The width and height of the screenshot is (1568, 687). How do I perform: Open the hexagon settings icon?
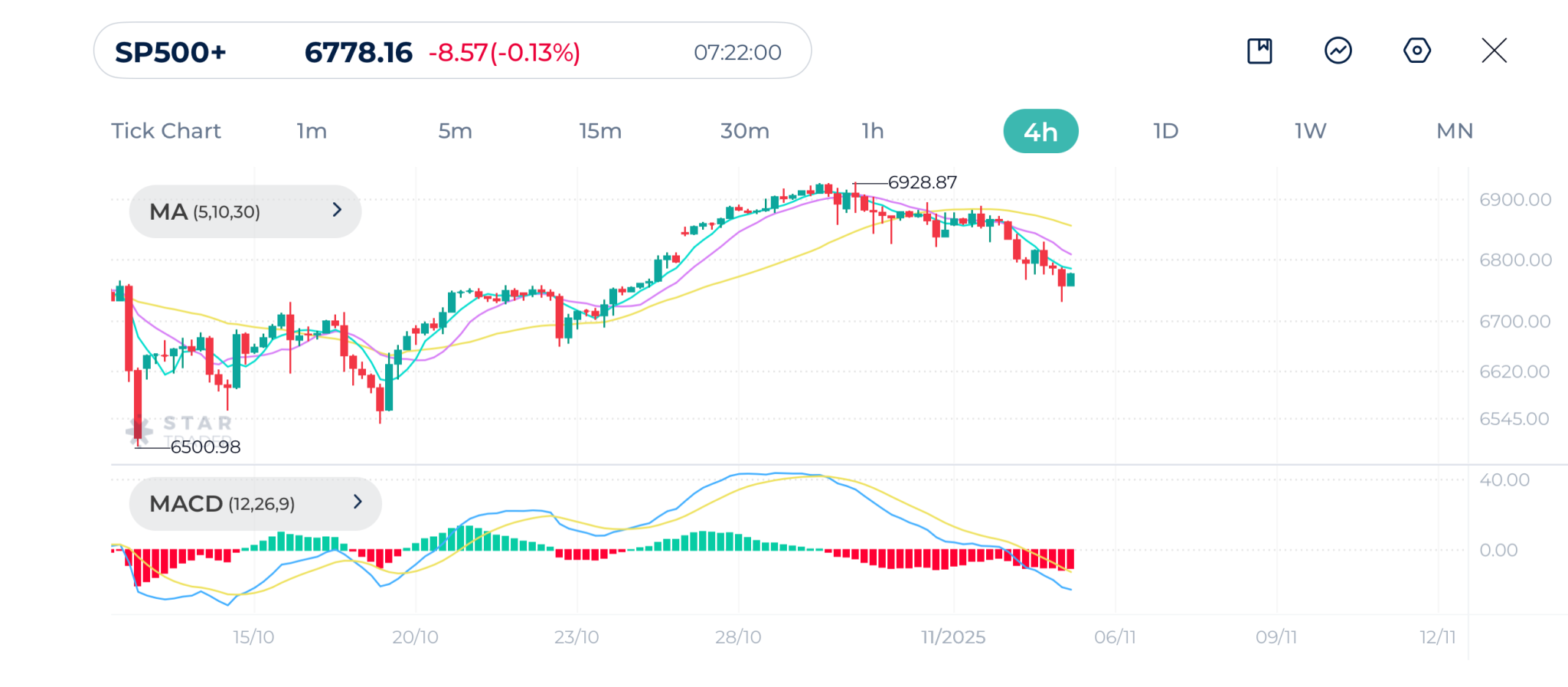[1416, 51]
